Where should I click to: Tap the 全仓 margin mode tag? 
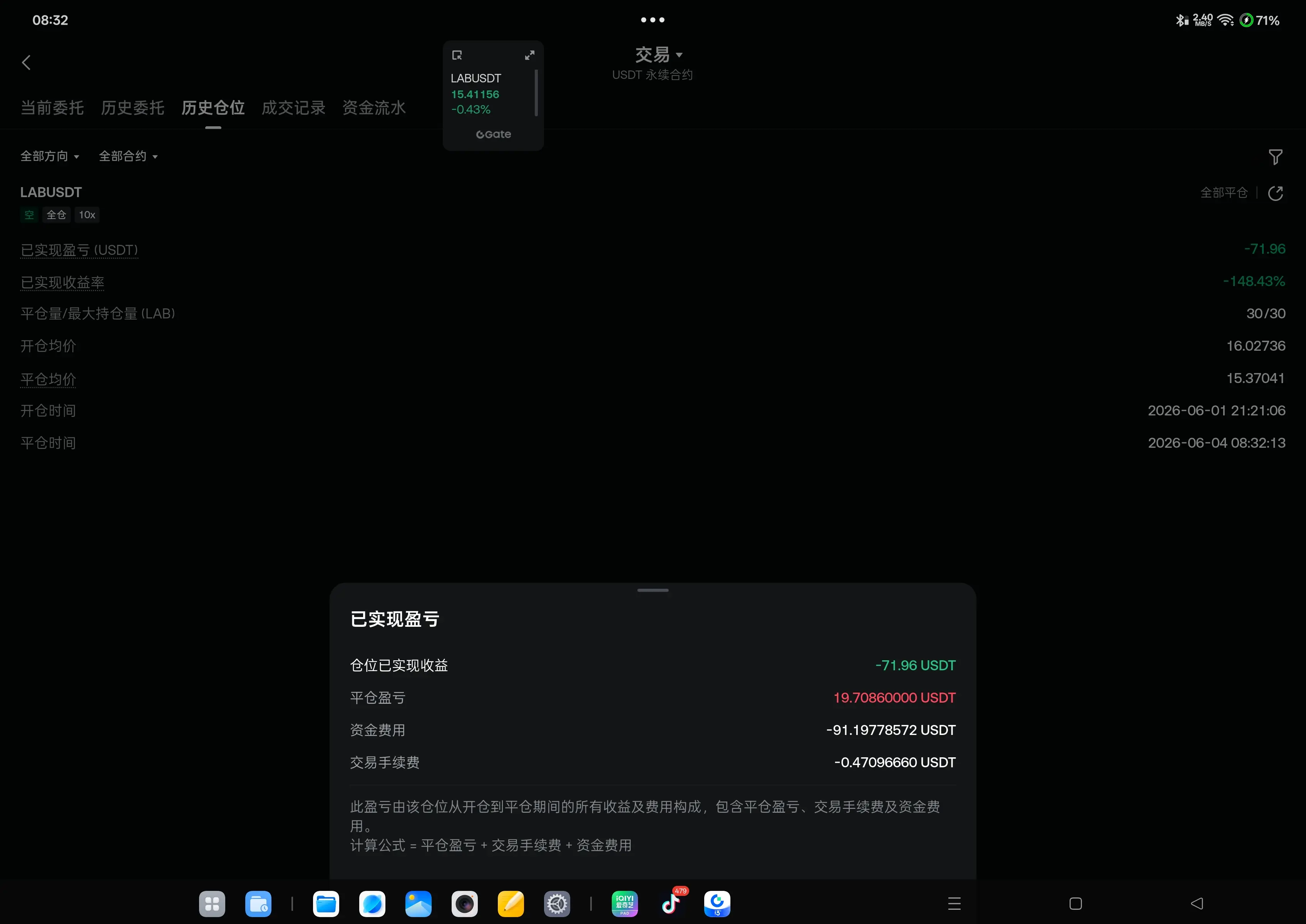(56, 215)
